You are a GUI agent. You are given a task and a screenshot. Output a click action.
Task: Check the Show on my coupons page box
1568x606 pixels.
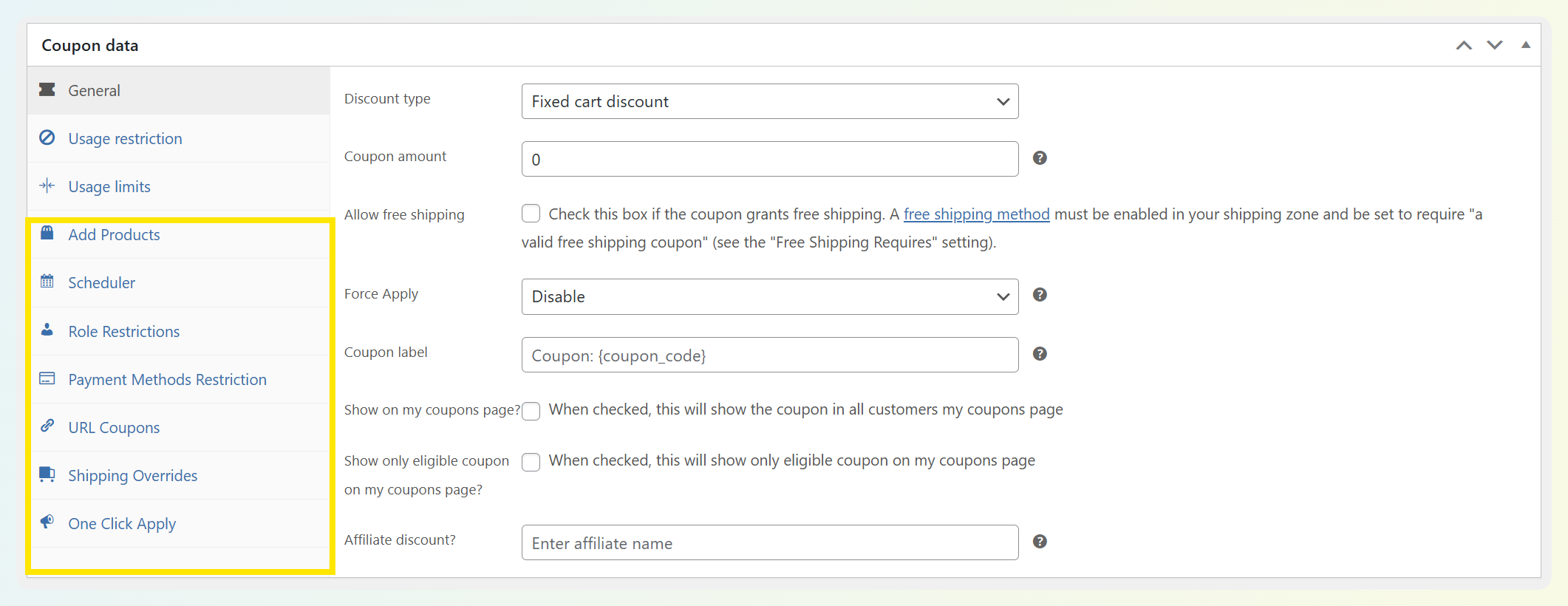(531, 411)
